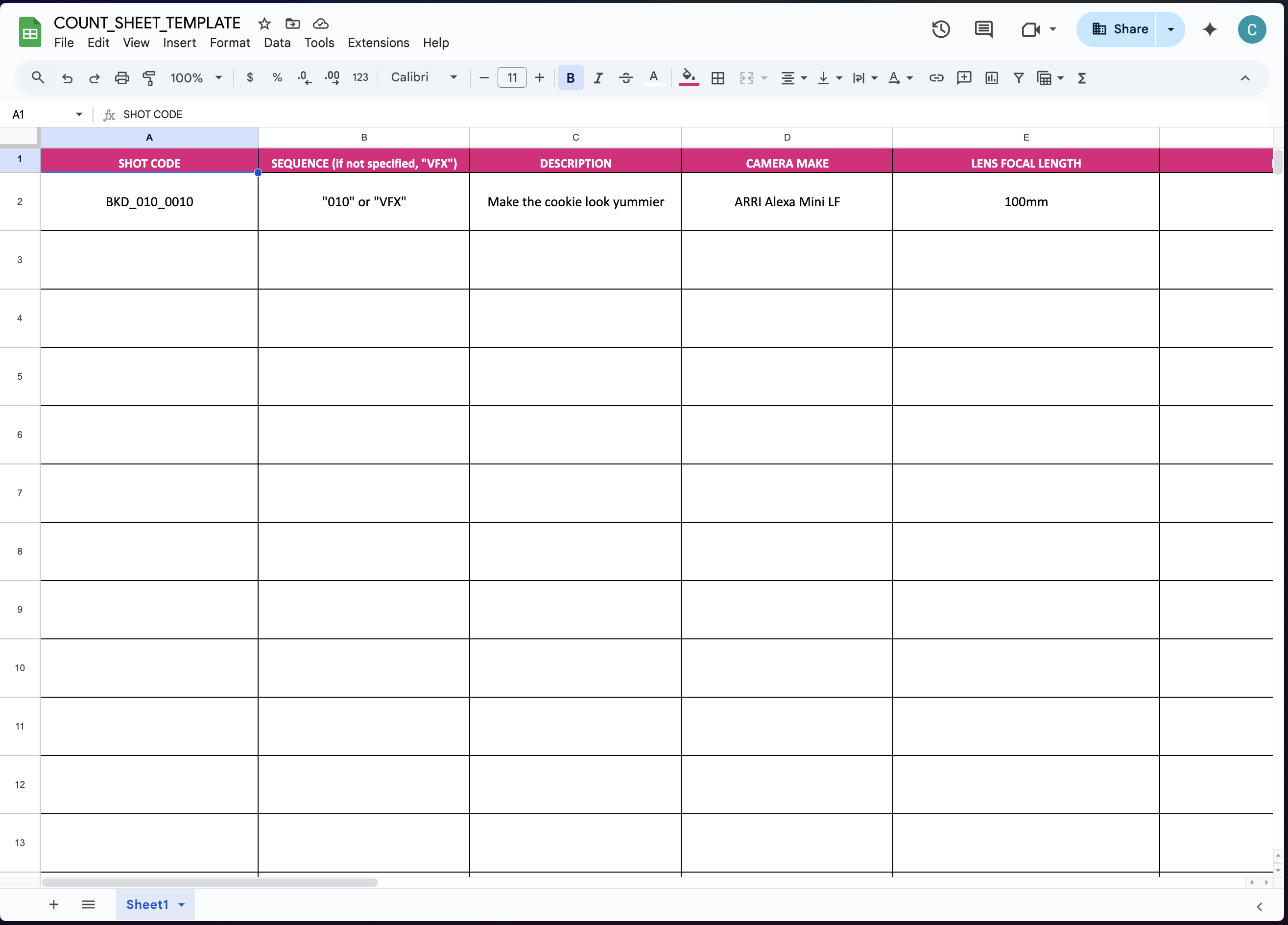Click the print icon
Viewport: 1288px width, 925px height.
(121, 78)
